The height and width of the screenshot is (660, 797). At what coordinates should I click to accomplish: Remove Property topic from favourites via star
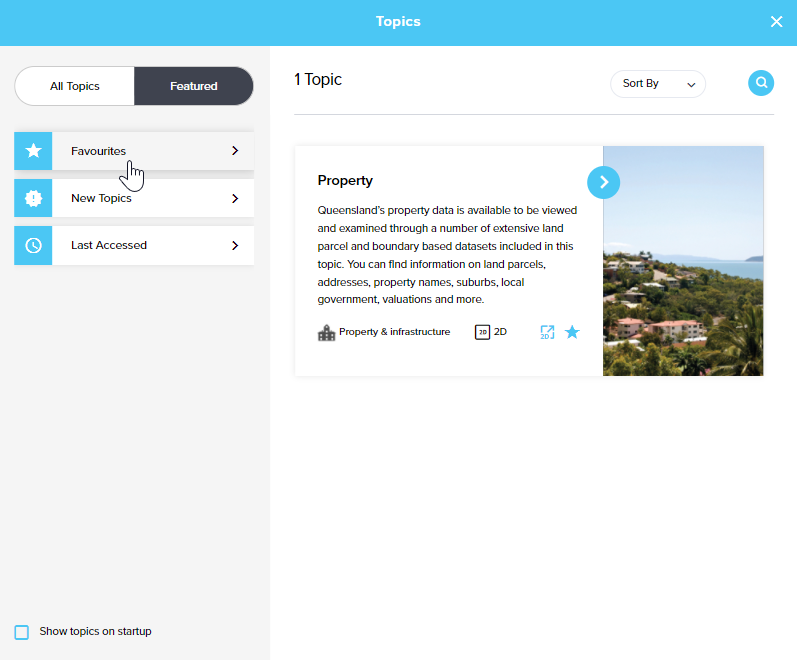coord(572,332)
